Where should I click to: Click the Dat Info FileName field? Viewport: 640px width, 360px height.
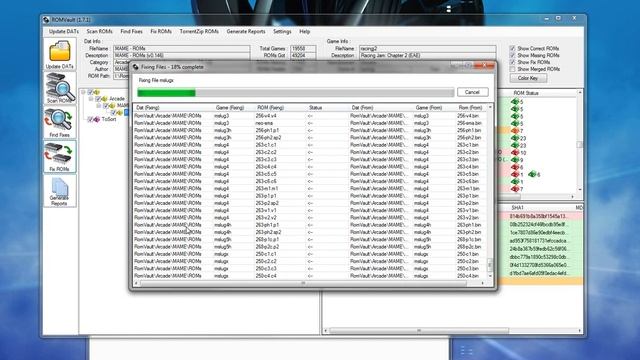coord(181,49)
